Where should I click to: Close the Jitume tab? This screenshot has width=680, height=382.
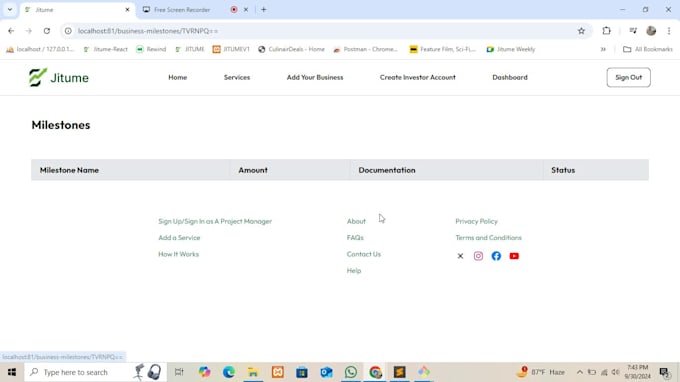[128, 10]
